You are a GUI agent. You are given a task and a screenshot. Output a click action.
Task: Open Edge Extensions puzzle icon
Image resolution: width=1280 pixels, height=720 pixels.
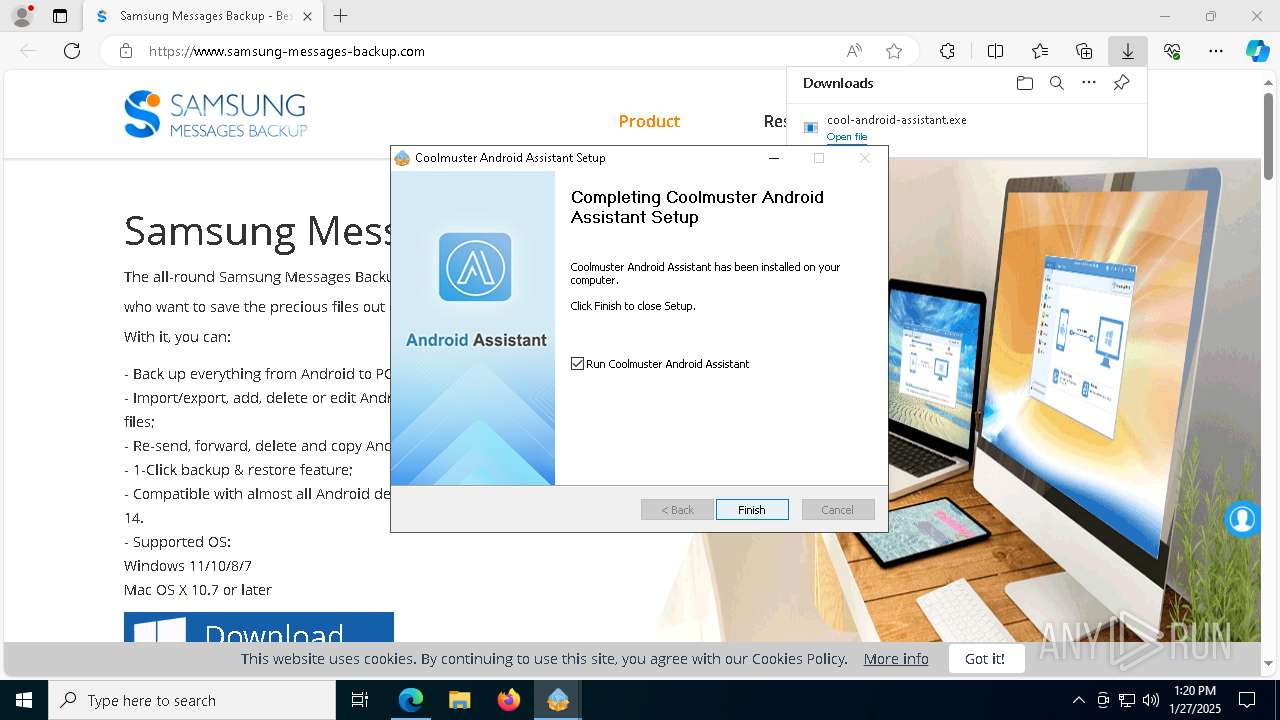tap(947, 51)
